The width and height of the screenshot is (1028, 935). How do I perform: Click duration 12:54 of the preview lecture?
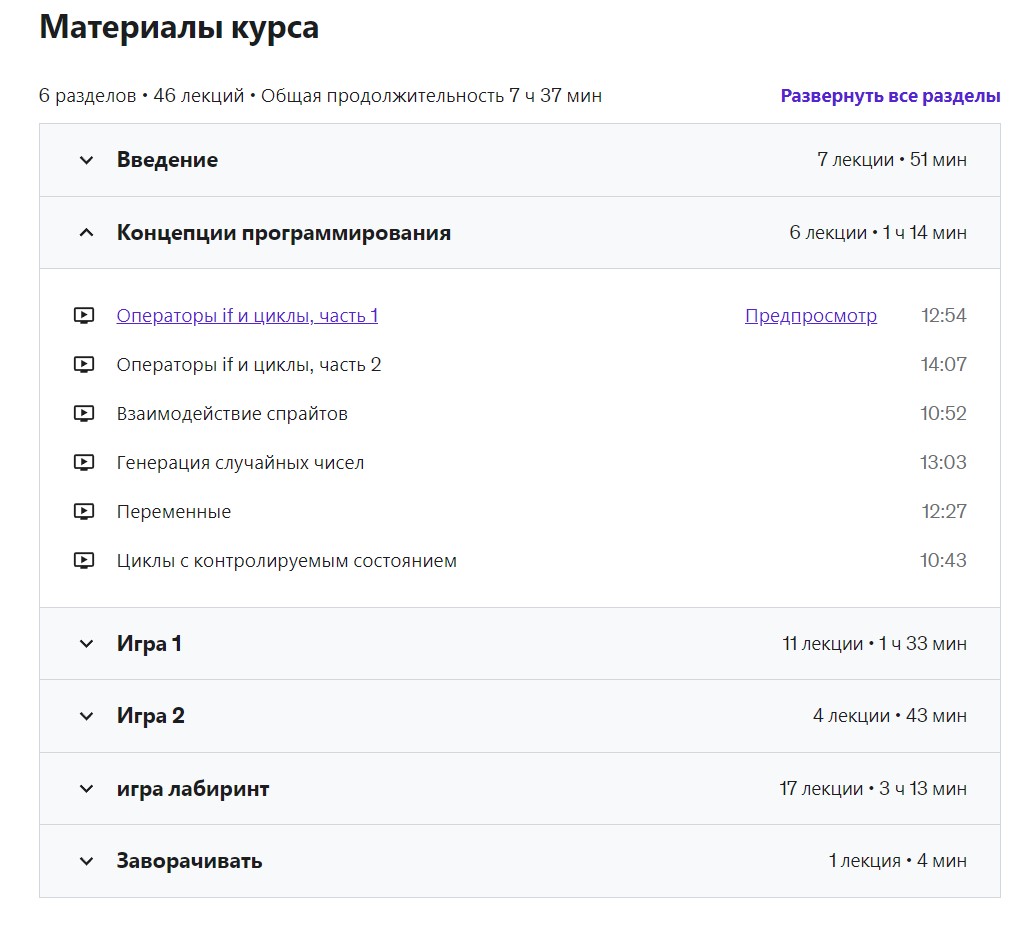coord(946,315)
